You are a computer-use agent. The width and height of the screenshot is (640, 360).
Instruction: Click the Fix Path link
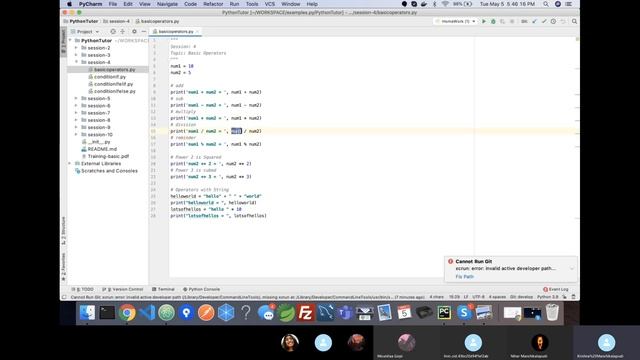coord(464,277)
